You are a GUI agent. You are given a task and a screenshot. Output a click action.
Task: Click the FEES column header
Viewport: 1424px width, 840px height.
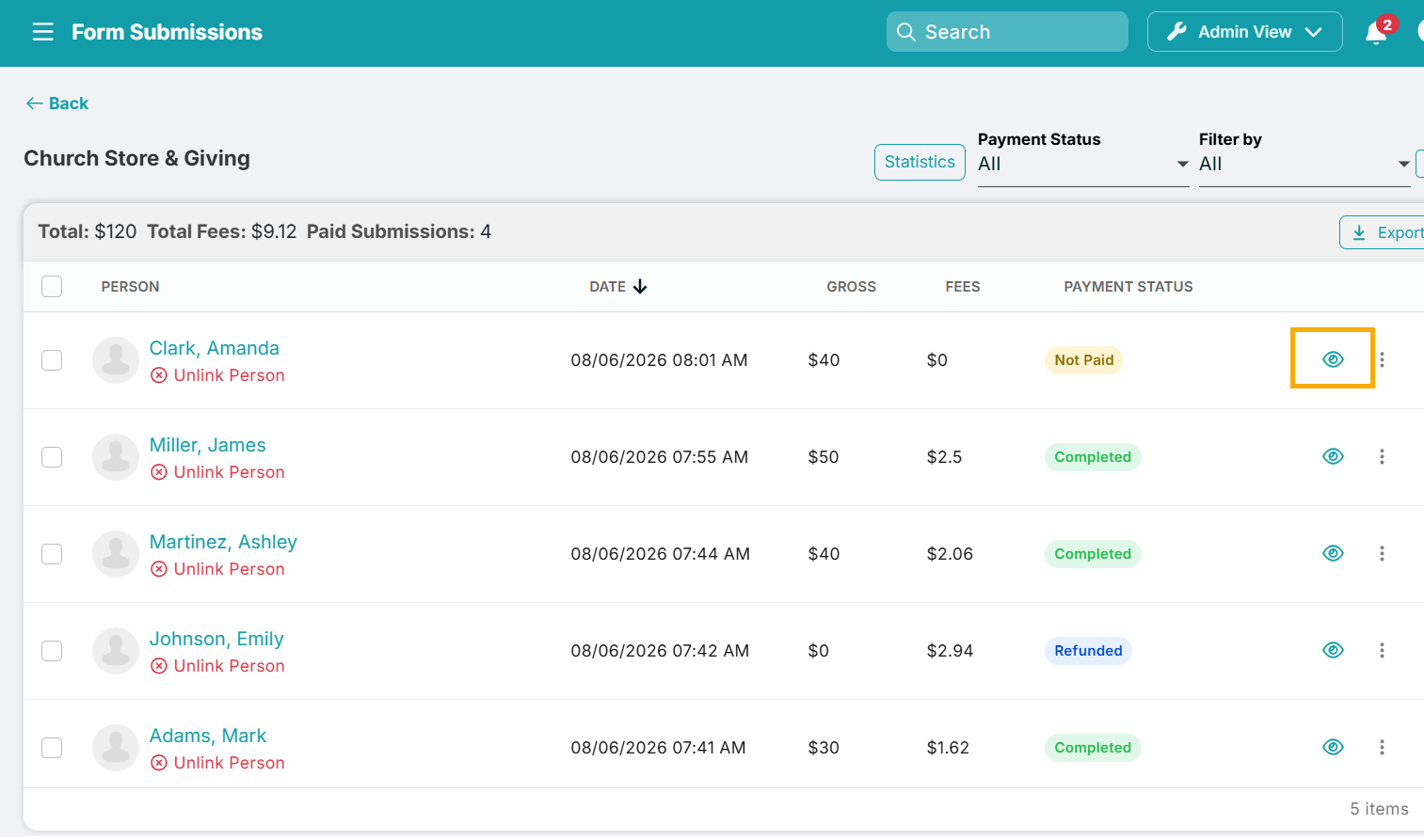(963, 287)
